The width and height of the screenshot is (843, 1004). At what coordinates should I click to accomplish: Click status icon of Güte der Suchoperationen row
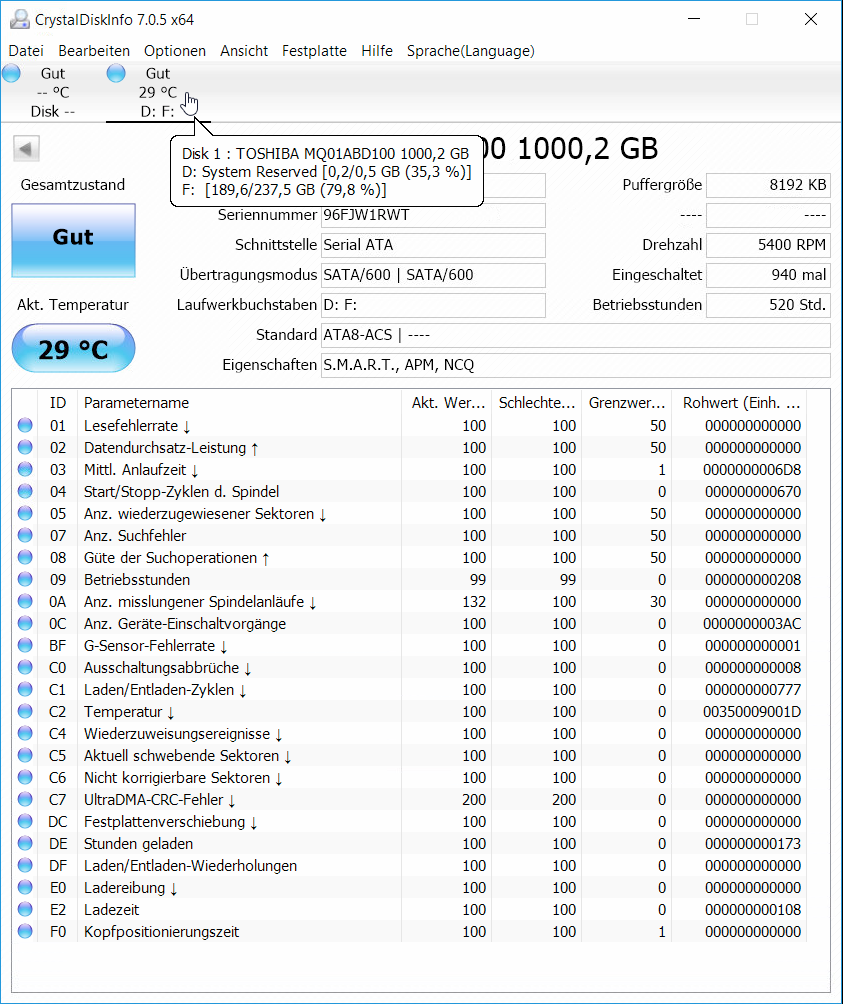(25, 557)
